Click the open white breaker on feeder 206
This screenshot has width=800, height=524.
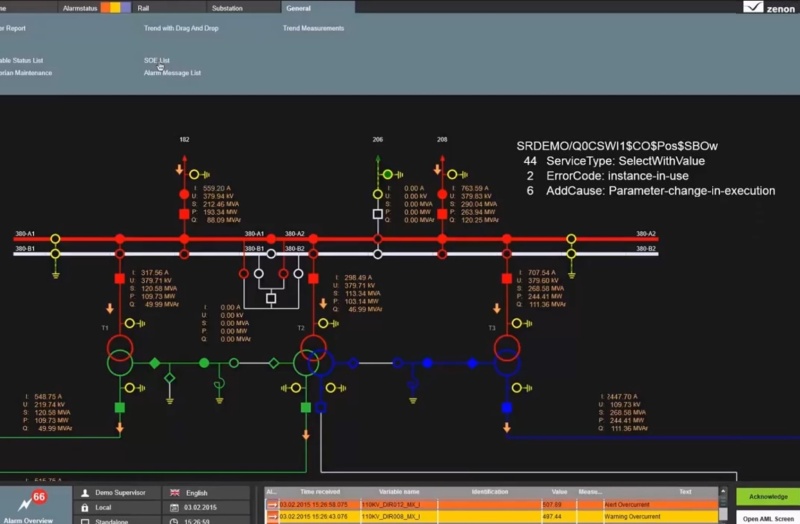[377, 214]
